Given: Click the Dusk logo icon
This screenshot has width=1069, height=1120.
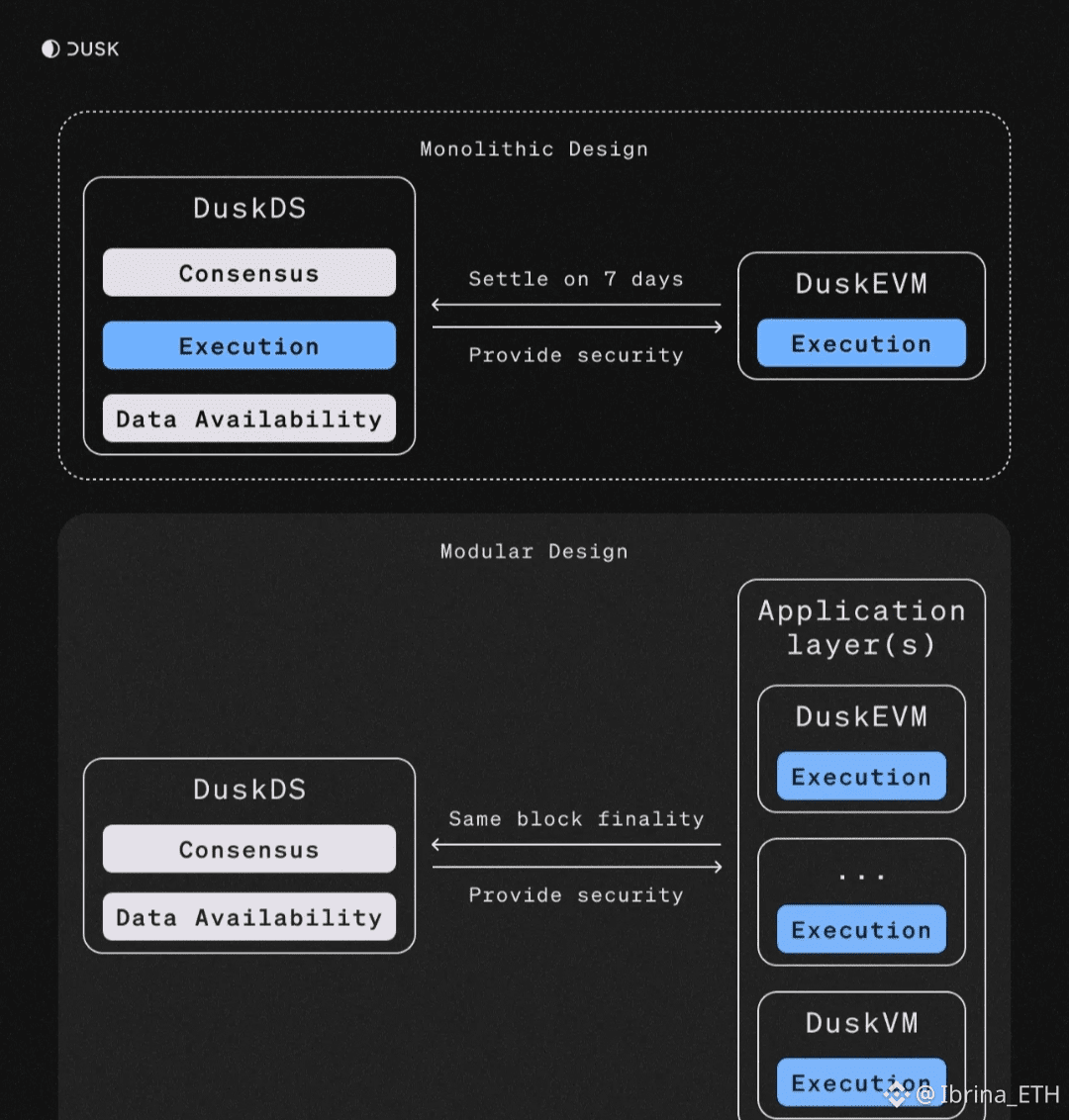Looking at the screenshot, I should [50, 48].
